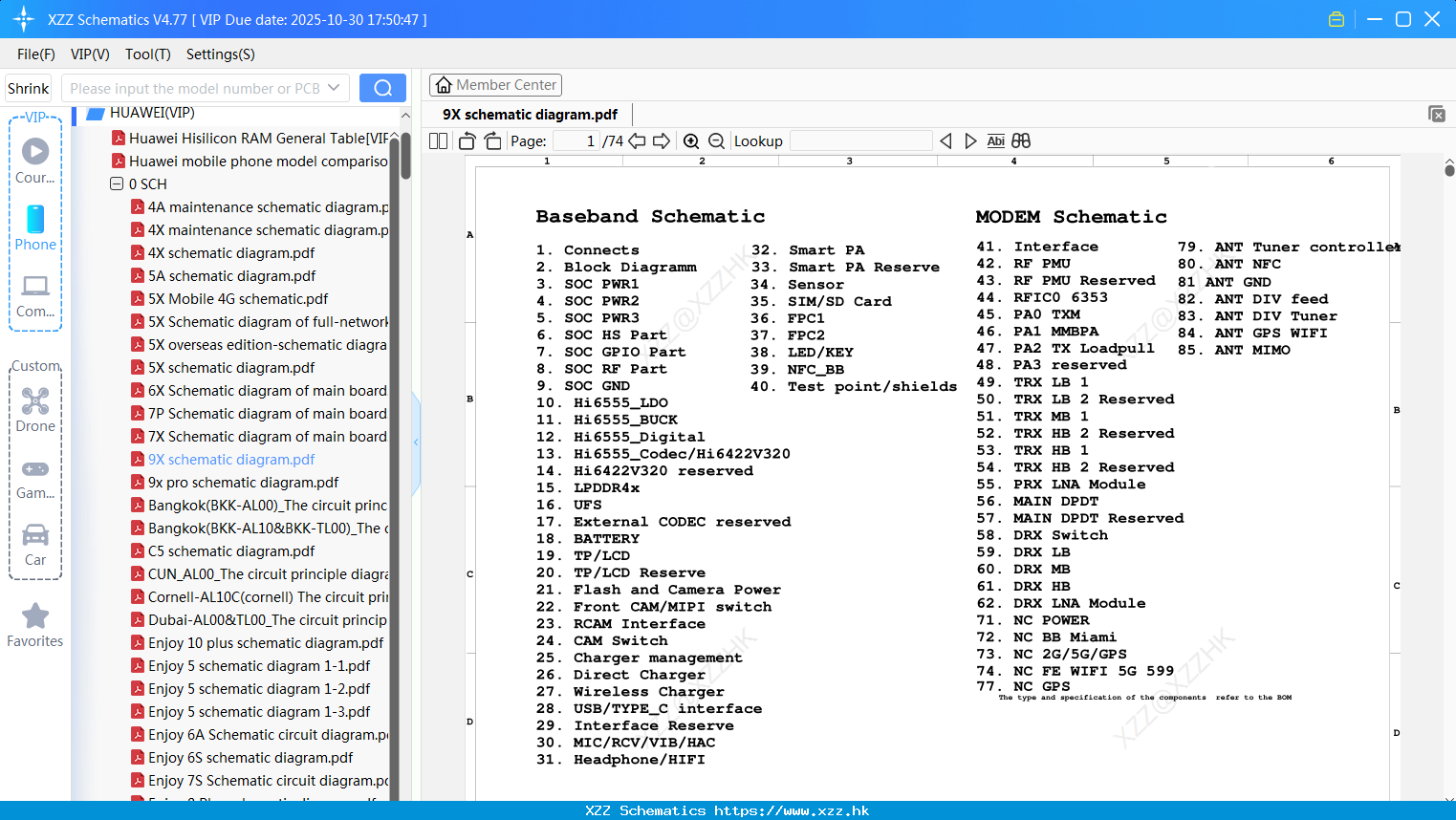Click '28. USB/TYPE_C interface' entry
The image size is (1456, 820).
pyautogui.click(x=649, y=708)
